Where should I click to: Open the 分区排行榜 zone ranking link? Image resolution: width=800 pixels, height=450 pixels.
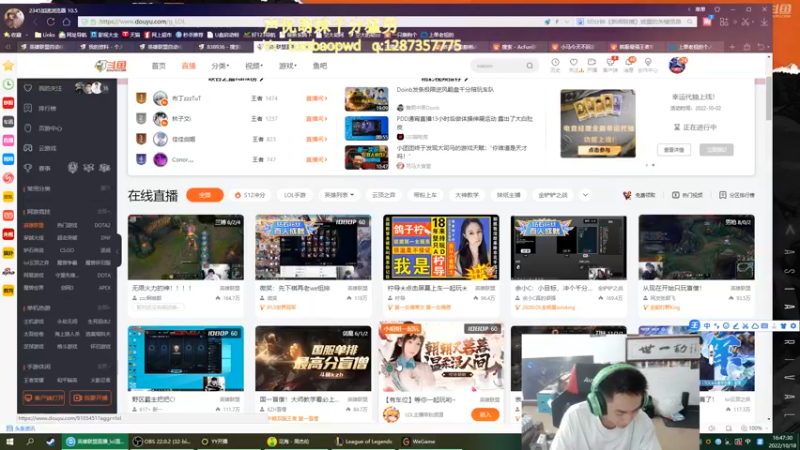[x=736, y=195]
